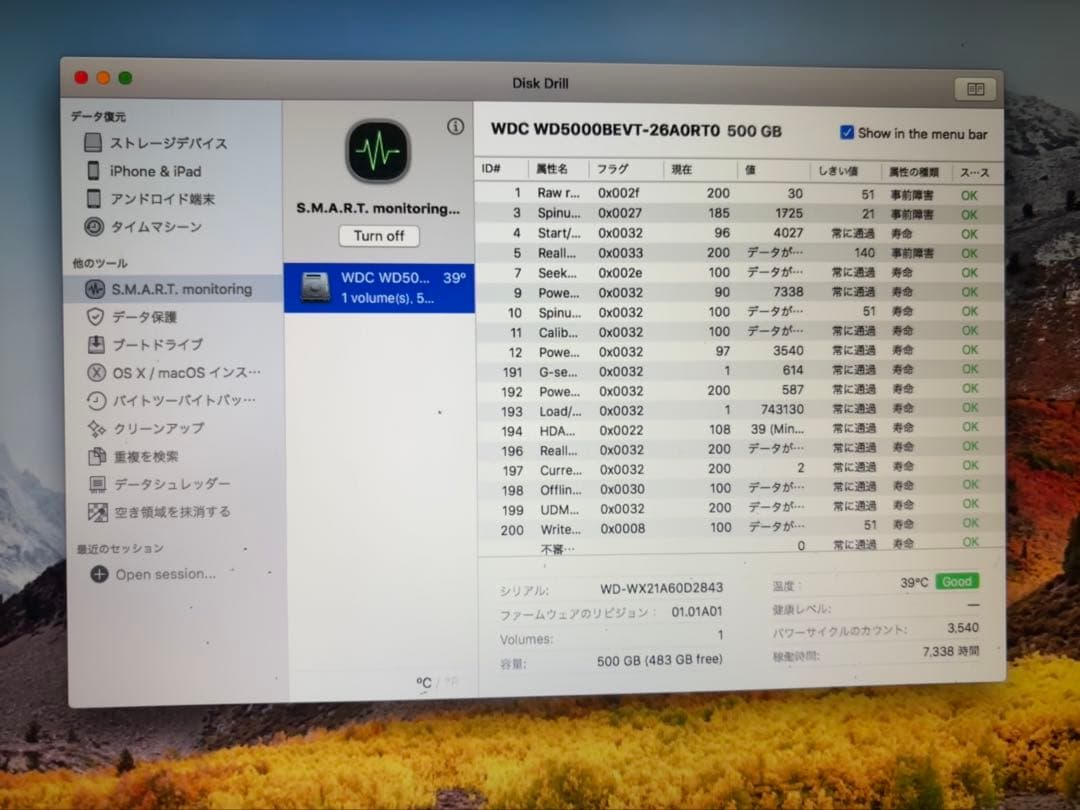This screenshot has height=810, width=1080.
Task: Open the Time Machine (タイムマシーン) icon
Action: (x=94, y=226)
